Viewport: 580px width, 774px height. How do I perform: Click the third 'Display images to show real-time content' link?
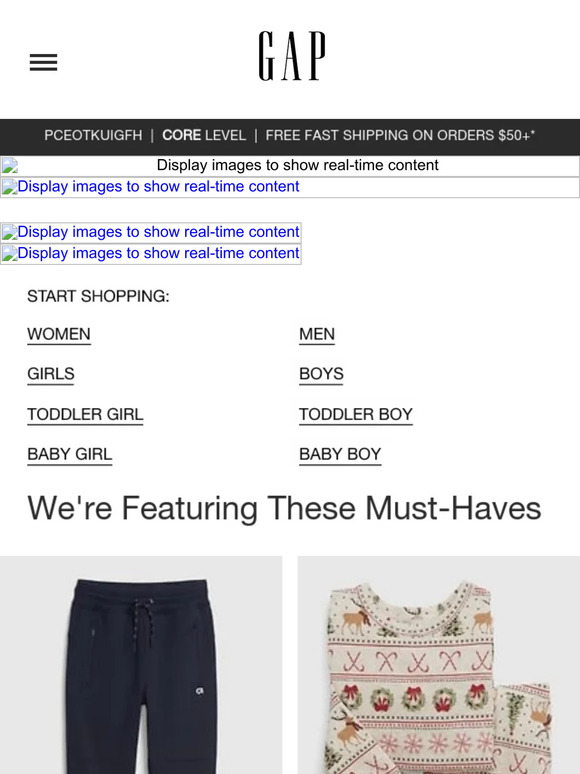point(151,232)
